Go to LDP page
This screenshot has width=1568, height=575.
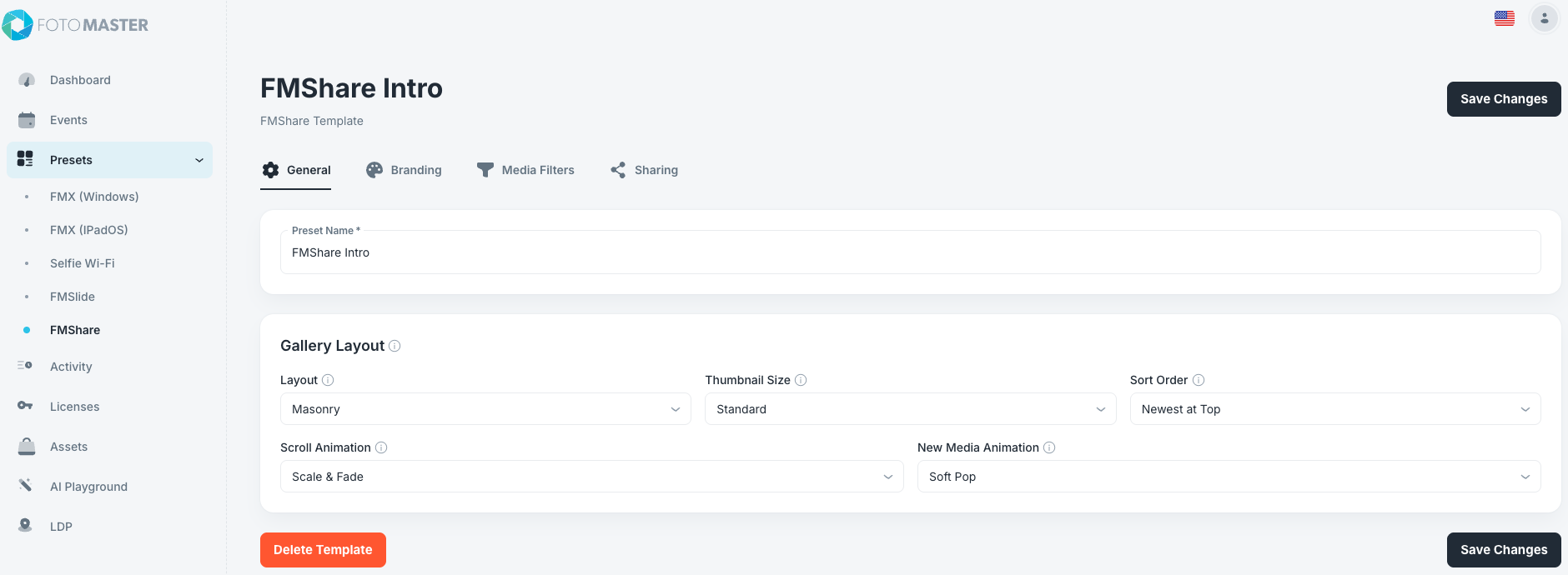[61, 527]
